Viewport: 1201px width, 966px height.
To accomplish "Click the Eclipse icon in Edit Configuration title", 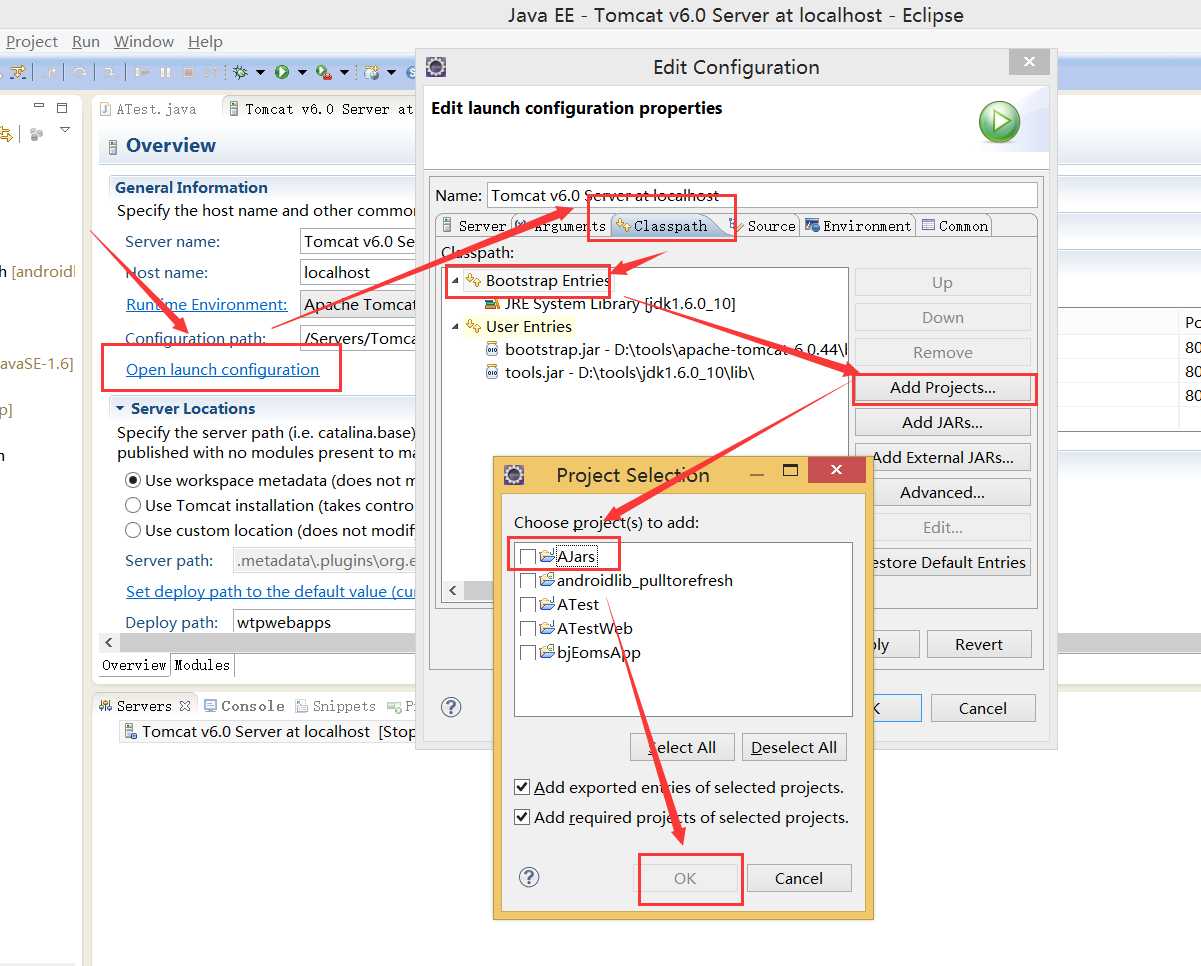I will click(435, 67).
